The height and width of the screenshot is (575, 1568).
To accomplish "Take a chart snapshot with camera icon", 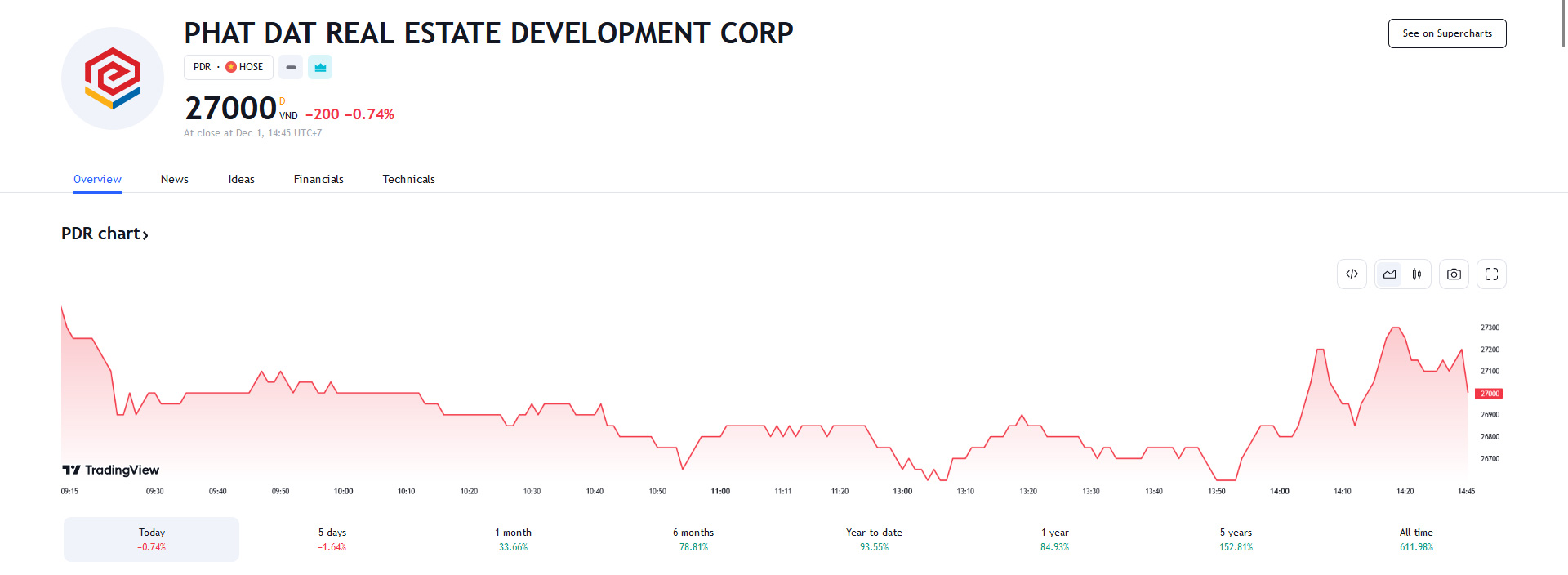I will 1454,274.
